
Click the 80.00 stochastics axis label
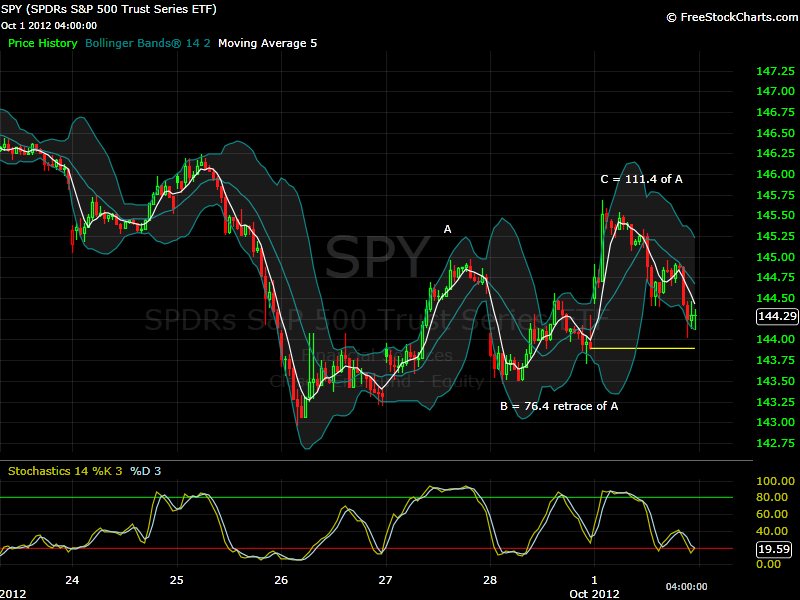pos(772,497)
